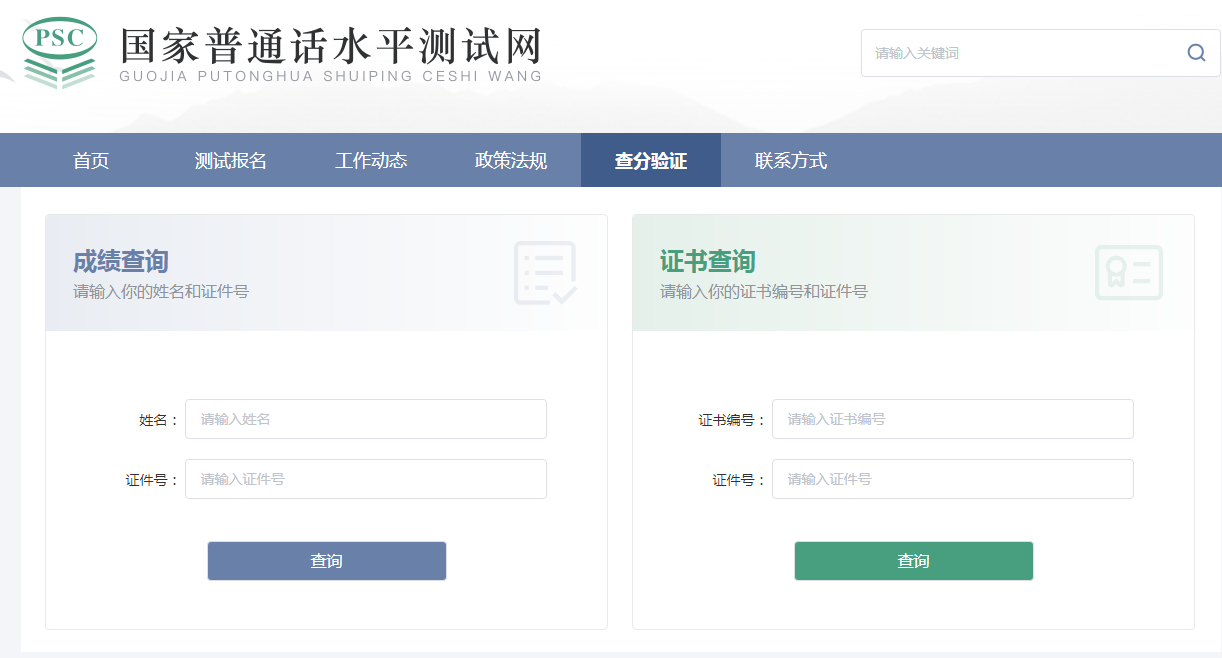This screenshot has height=658, width=1222.
Task: Open the 联系方式 menu item
Action: pyautogui.click(x=791, y=160)
